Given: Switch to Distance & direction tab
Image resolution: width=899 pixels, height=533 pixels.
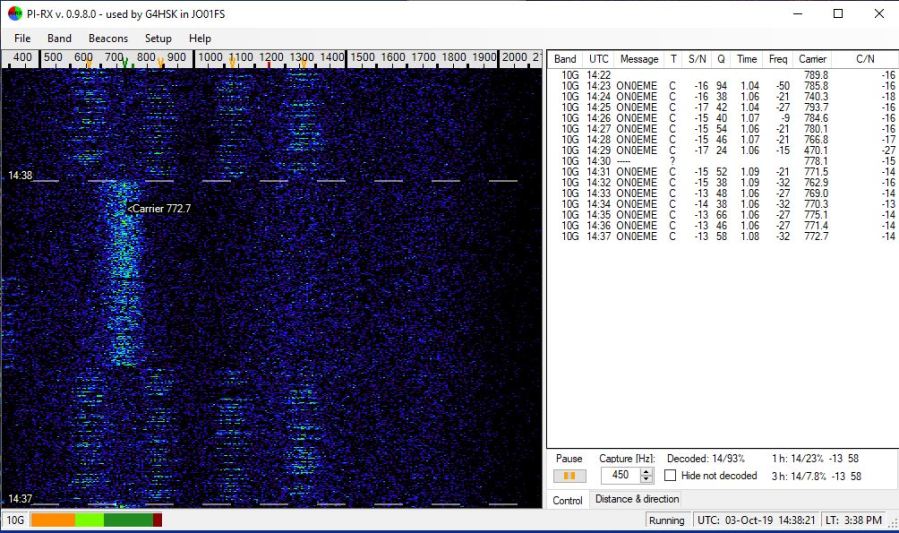Looking at the screenshot, I should tap(637, 499).
